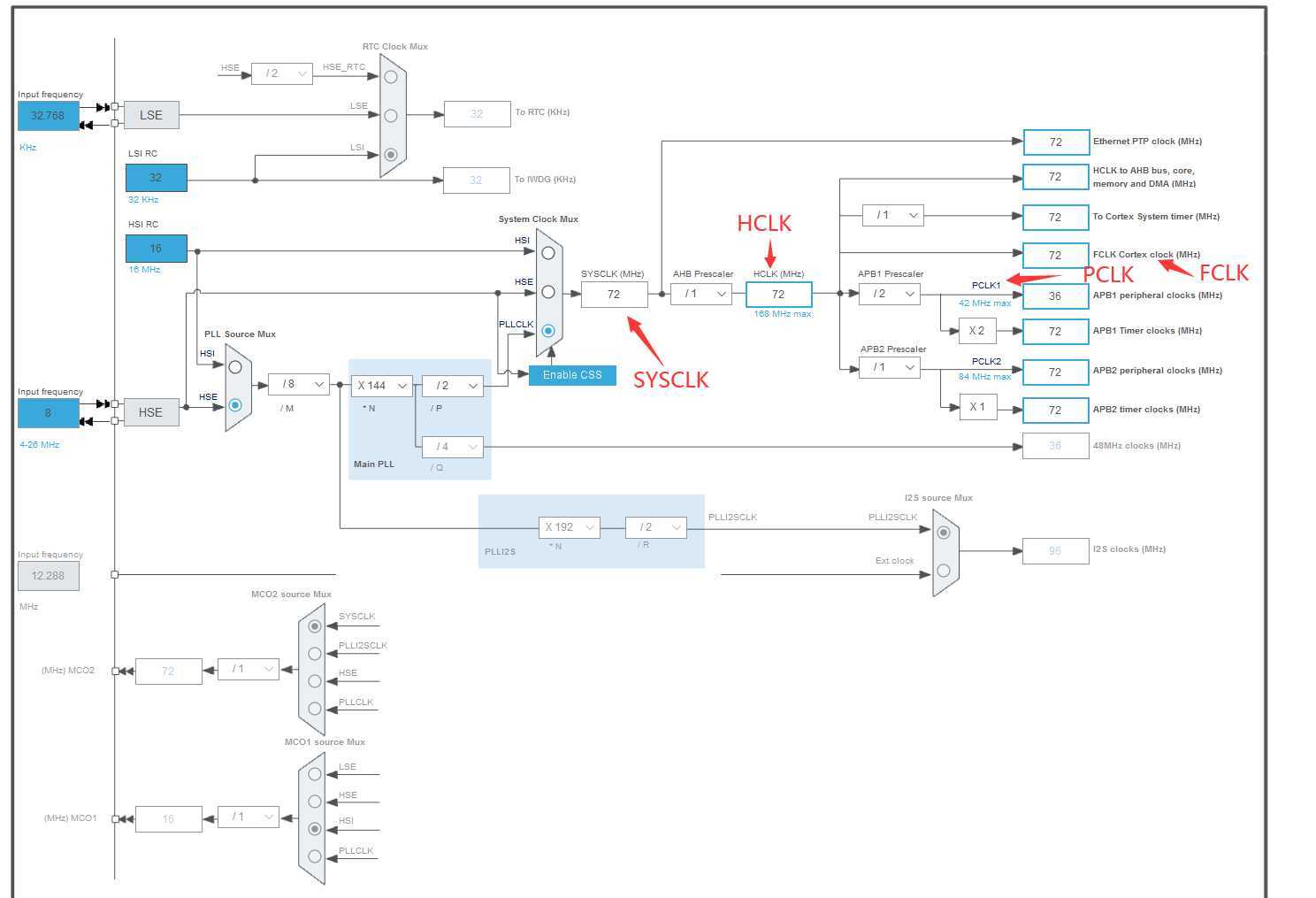Image resolution: width=1316 pixels, height=898 pixels.
Task: Click the '168 MHz max' HCLK limit text
Action: [783, 314]
